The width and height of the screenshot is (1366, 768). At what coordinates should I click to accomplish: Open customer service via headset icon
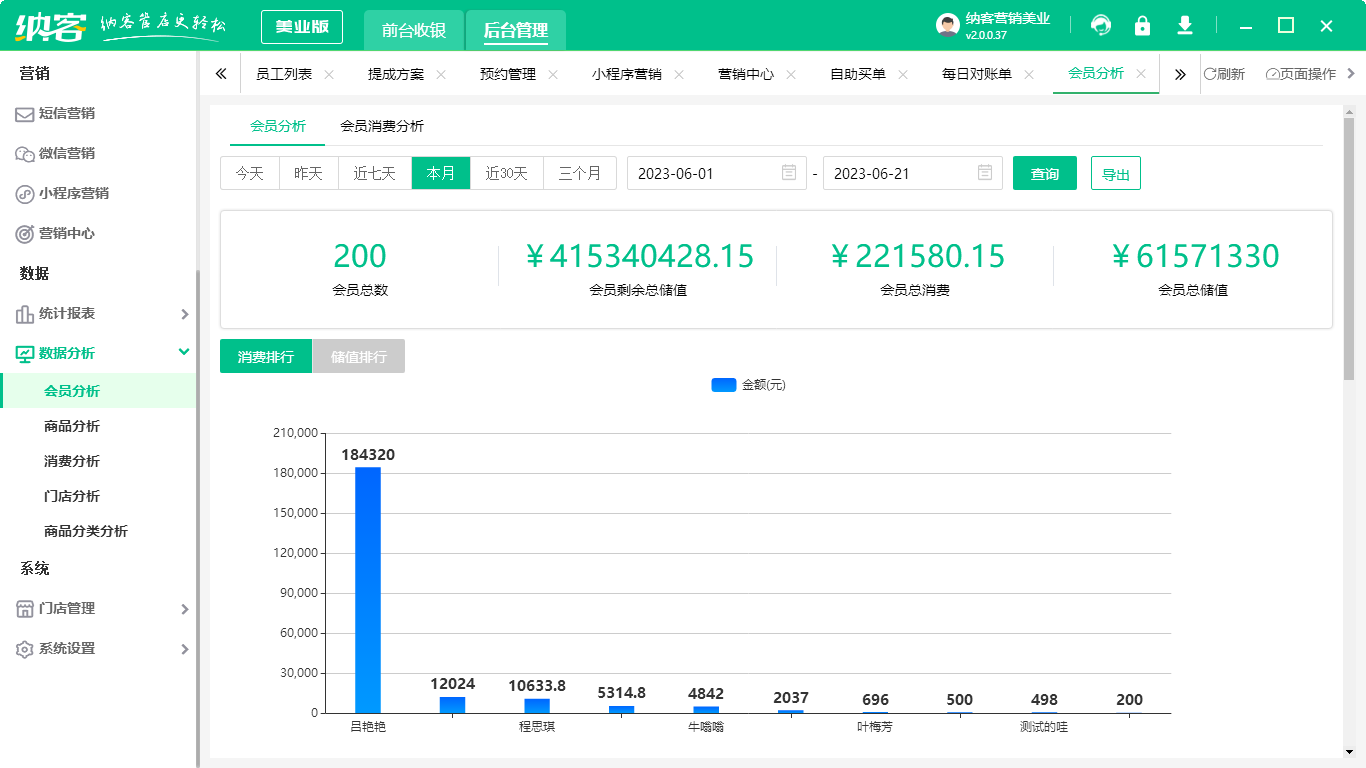(1101, 25)
